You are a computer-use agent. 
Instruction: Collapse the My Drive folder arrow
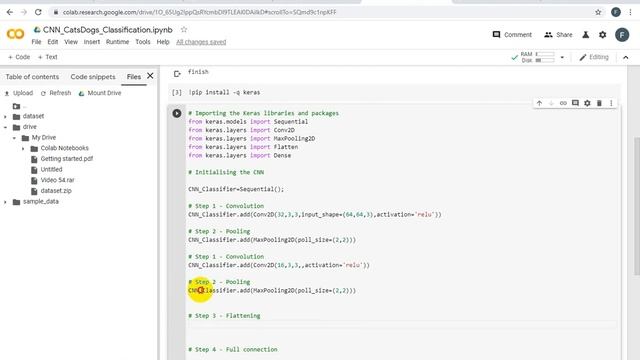click(x=14, y=138)
